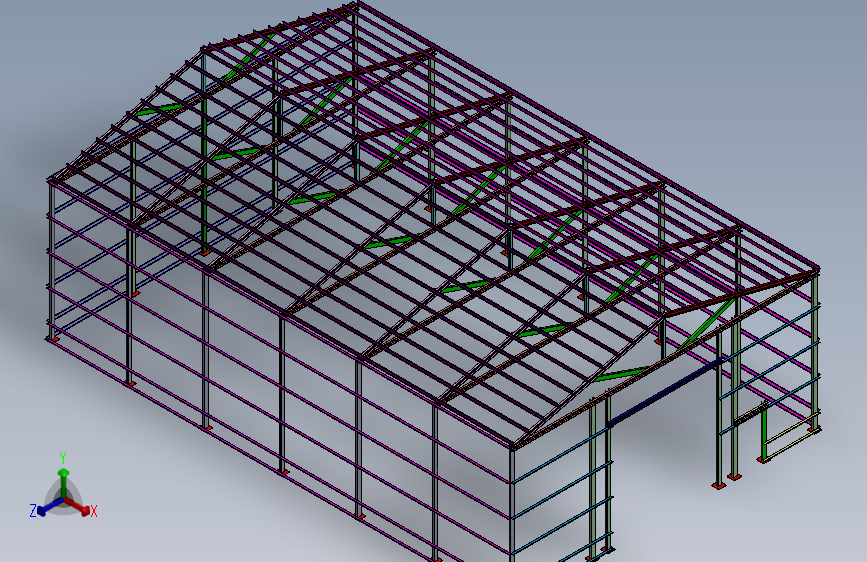Select the green diagonal brace in the front gable

[707, 323]
